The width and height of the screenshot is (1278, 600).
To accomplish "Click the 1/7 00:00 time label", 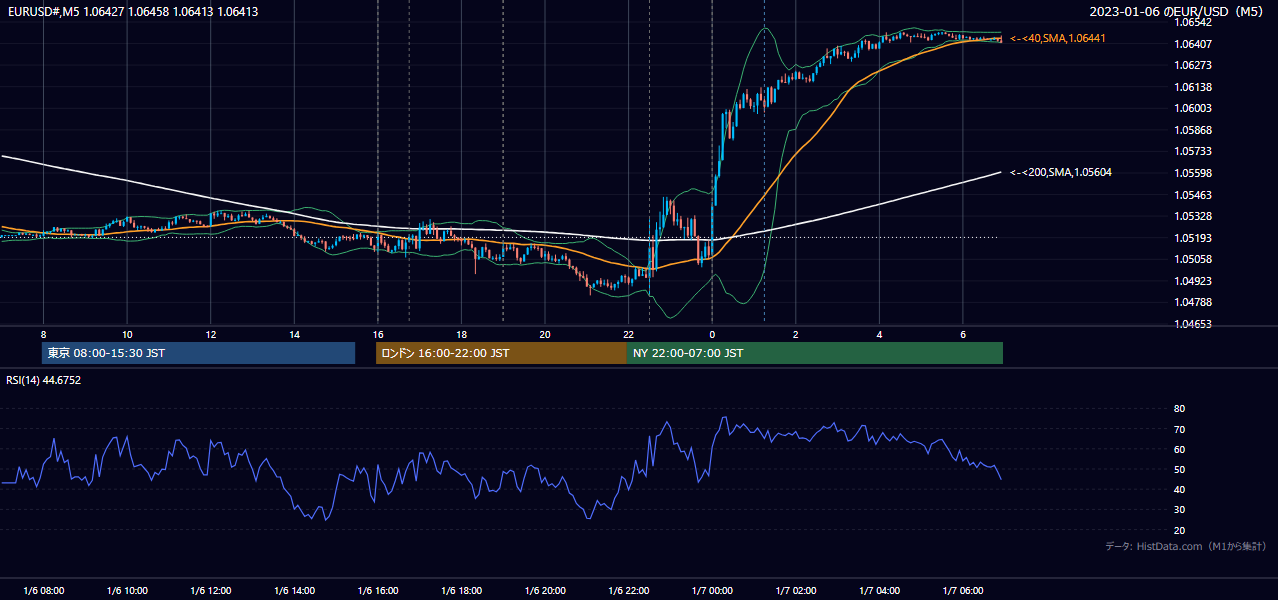I will 712,591.
